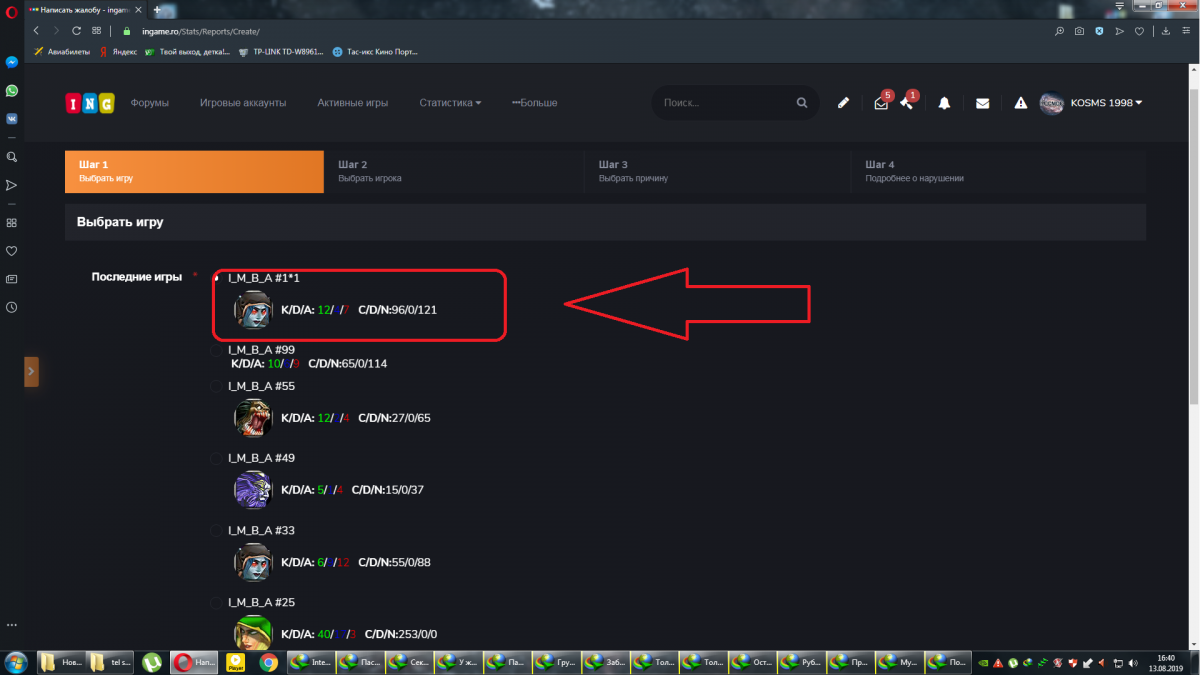The width and height of the screenshot is (1200, 675).
Task: Click the ING site logo
Action: [90, 103]
